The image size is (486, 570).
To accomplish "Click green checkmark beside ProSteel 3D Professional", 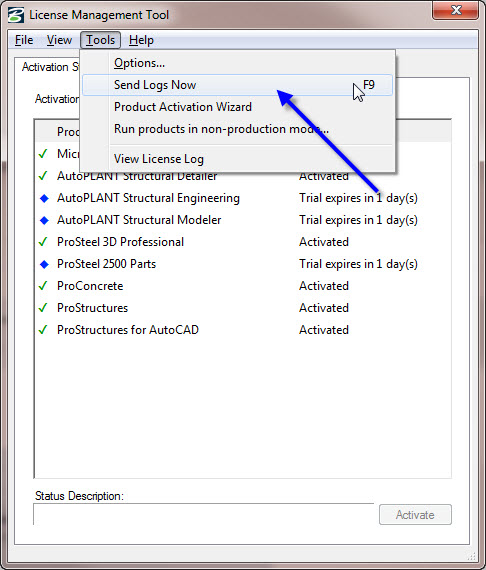I will click(x=43, y=242).
